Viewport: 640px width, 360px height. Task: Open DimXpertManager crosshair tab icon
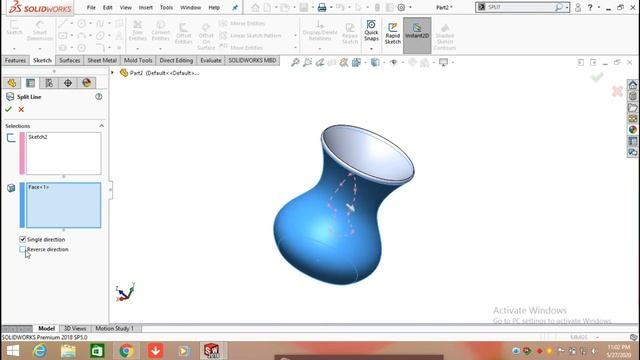[68, 83]
